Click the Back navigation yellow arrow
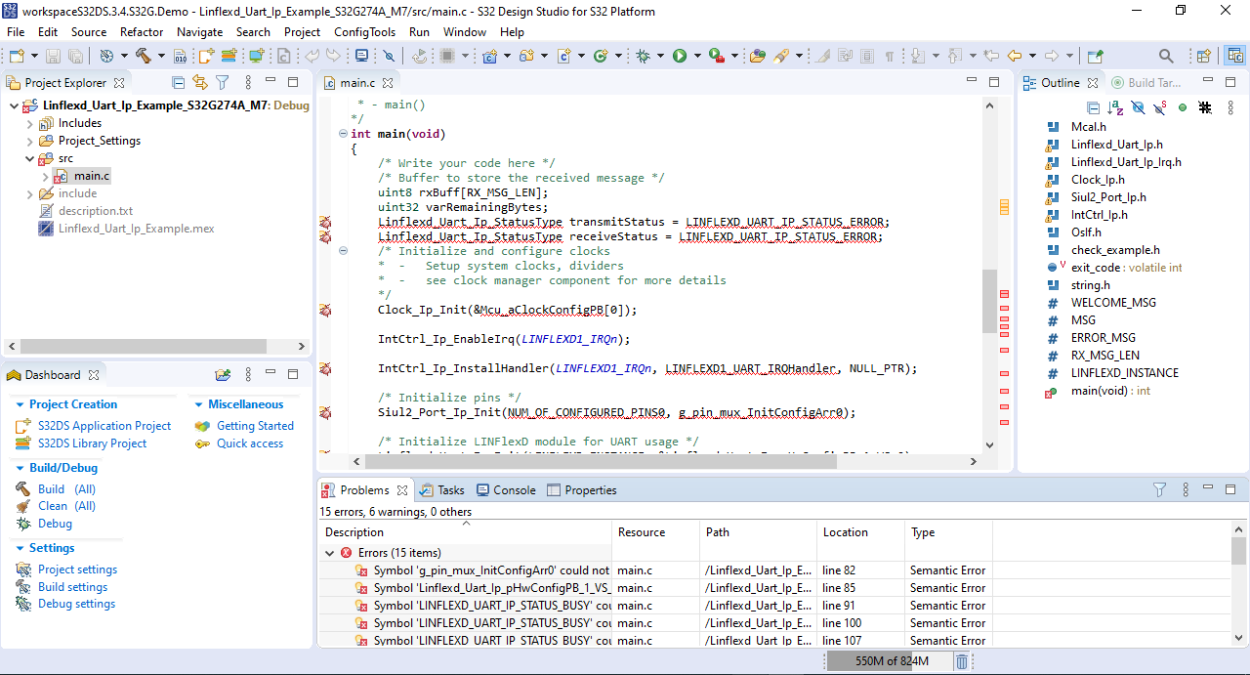Screen dimensions: 1250x675 click(1014, 56)
